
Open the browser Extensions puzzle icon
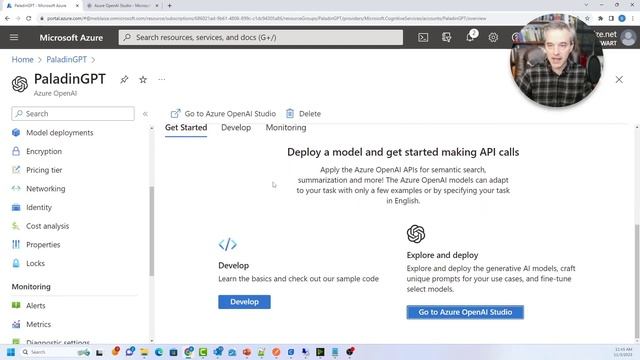coord(600,18)
